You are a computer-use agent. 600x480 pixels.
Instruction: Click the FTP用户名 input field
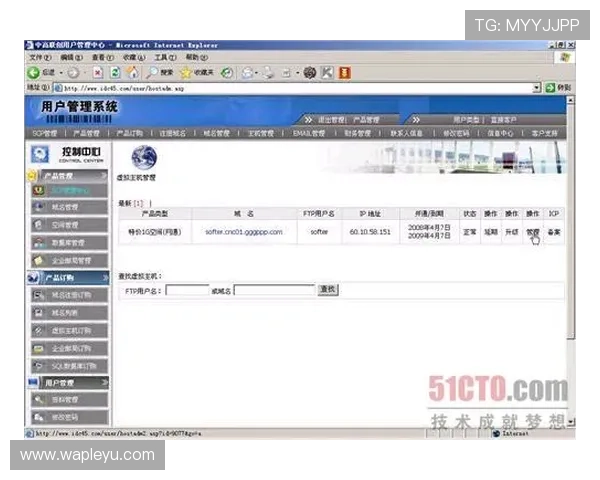[x=188, y=290]
